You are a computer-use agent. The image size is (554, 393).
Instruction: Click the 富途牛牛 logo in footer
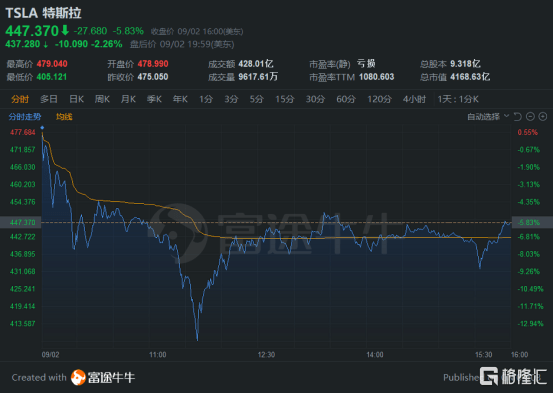point(103,377)
